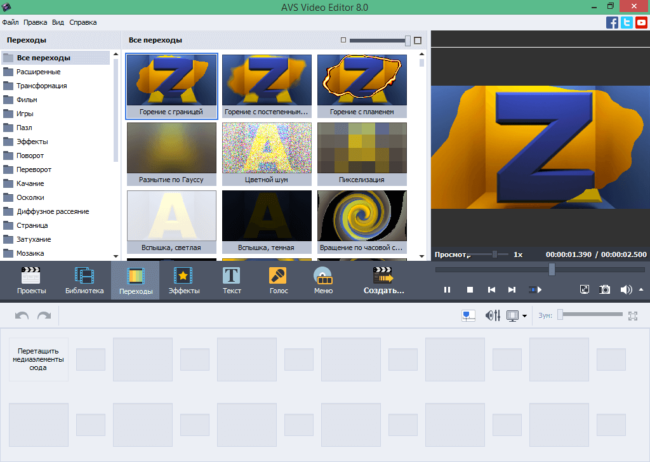Screen dimensions: 650x462
Task: Select Горение с пламенем transition
Action: pyautogui.click(x=362, y=86)
